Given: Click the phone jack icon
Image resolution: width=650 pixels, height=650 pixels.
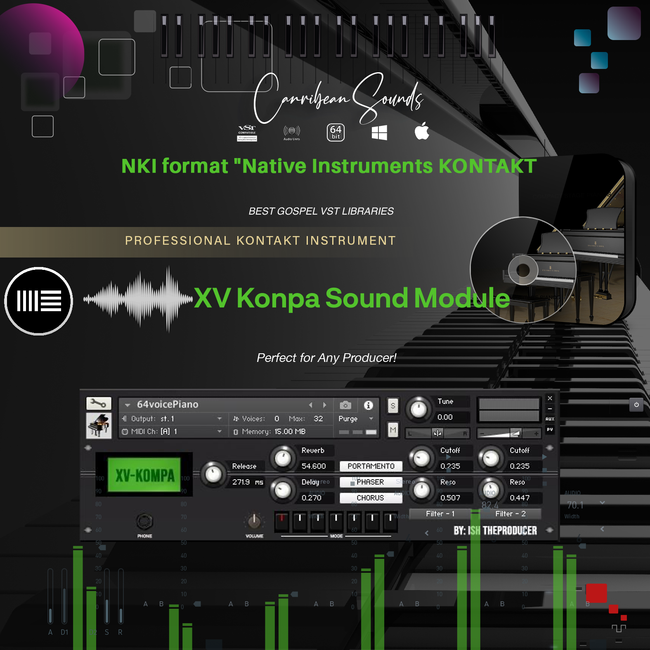Looking at the screenshot, I should pos(144,521).
